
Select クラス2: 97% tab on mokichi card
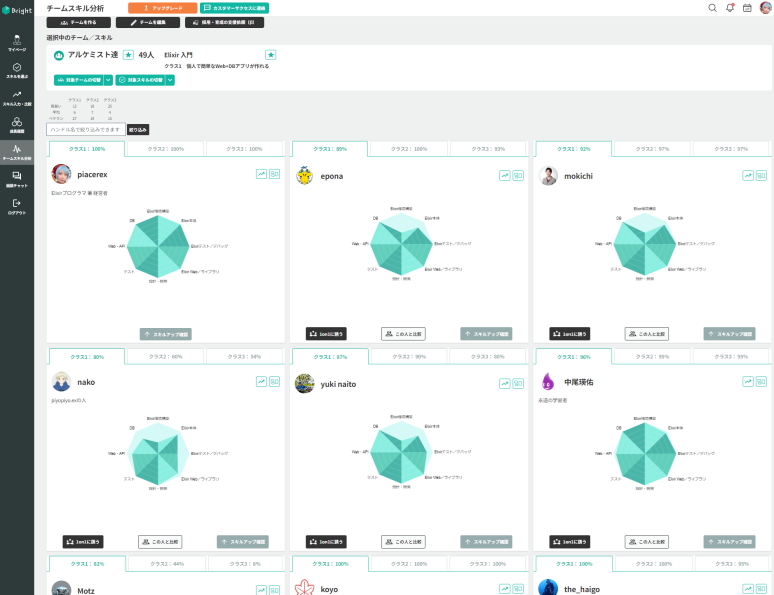(652, 149)
